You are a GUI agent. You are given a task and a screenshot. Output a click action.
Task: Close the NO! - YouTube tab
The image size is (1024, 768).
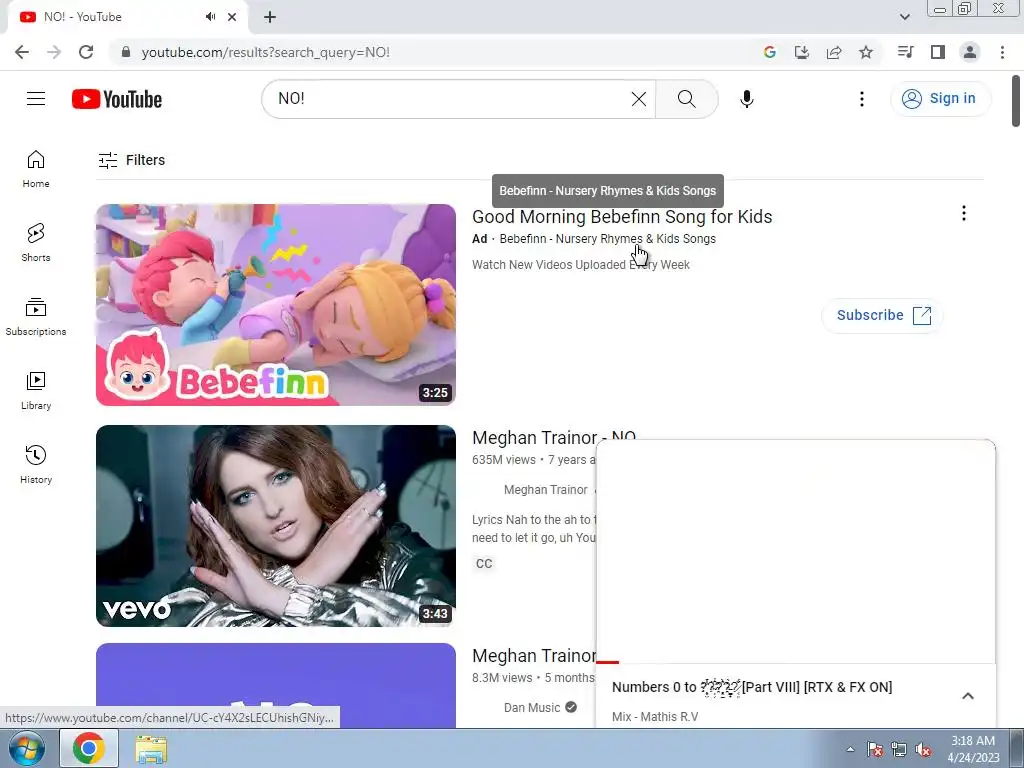(232, 17)
